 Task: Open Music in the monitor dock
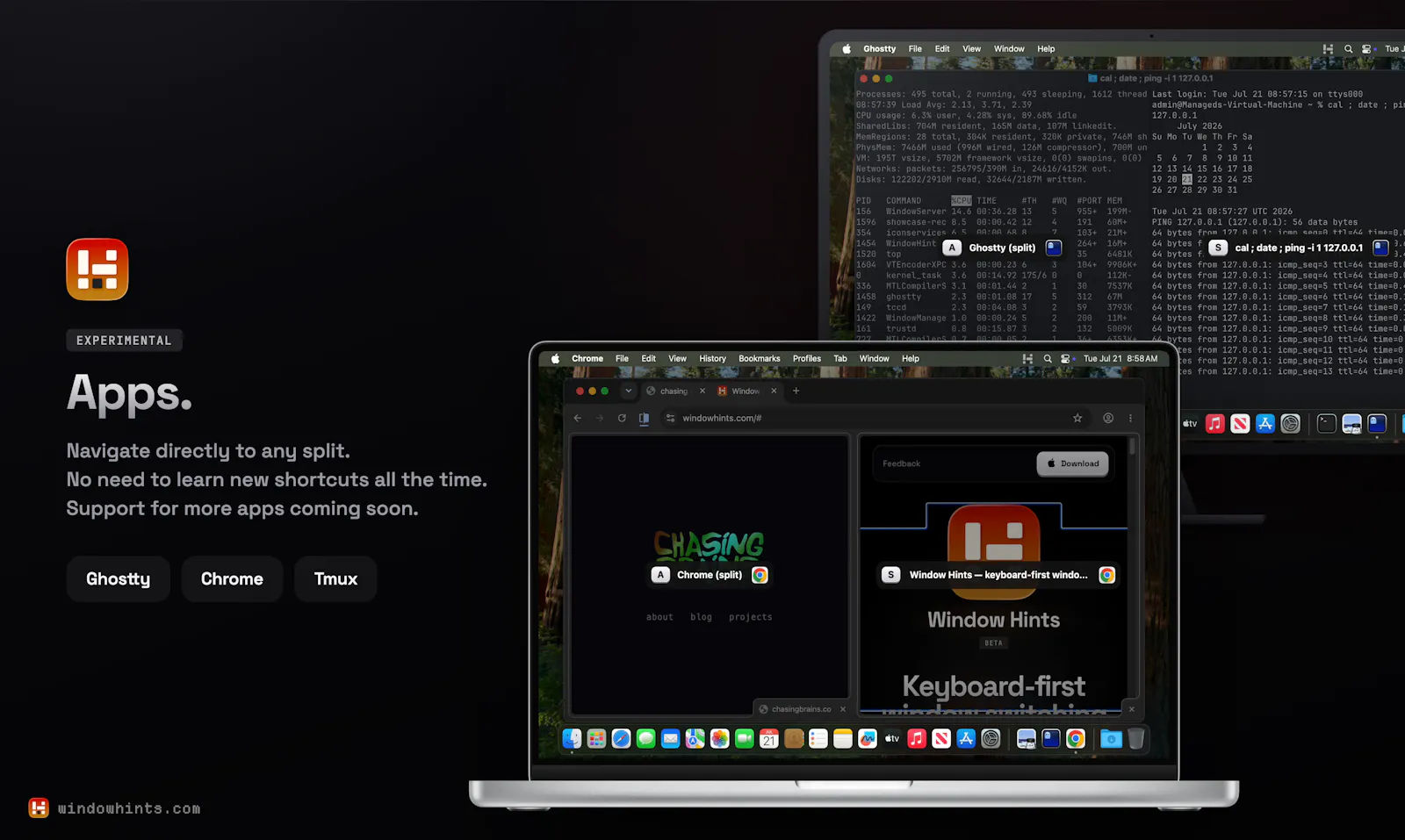[x=1214, y=424]
